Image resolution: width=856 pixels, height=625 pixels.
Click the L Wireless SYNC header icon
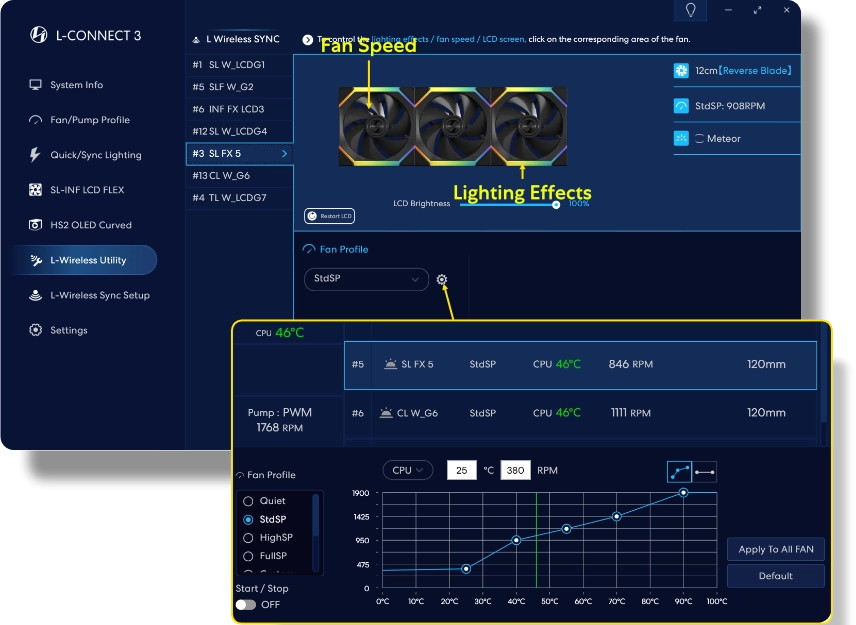tap(196, 40)
